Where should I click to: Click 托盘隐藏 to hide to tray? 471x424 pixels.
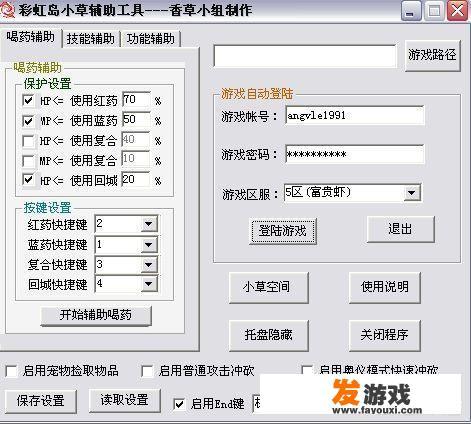pyautogui.click(x=268, y=335)
